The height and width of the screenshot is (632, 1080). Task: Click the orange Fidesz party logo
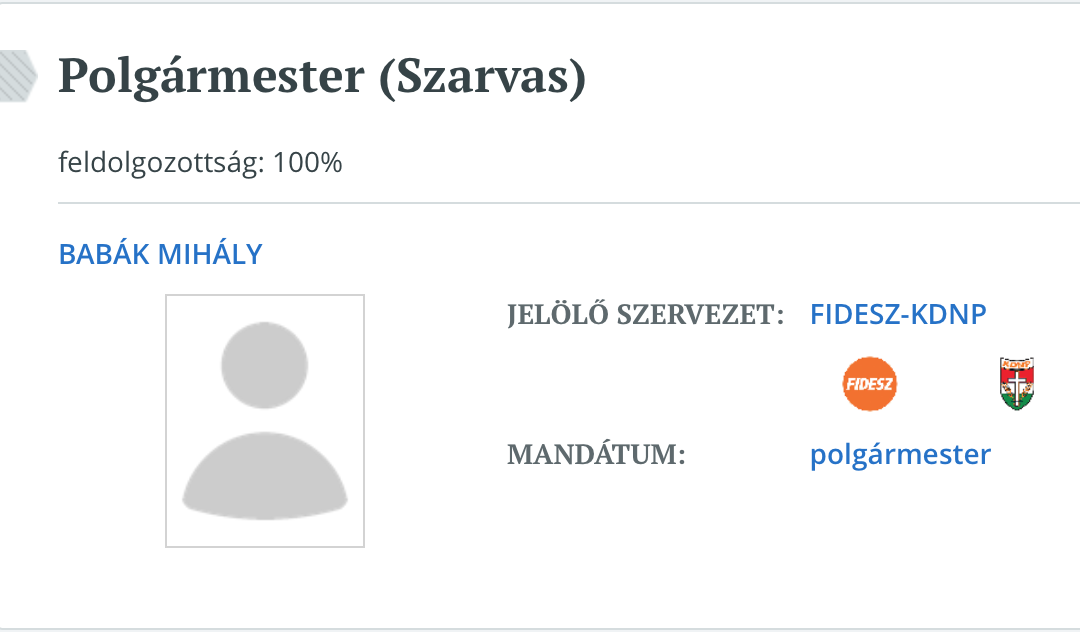(869, 384)
